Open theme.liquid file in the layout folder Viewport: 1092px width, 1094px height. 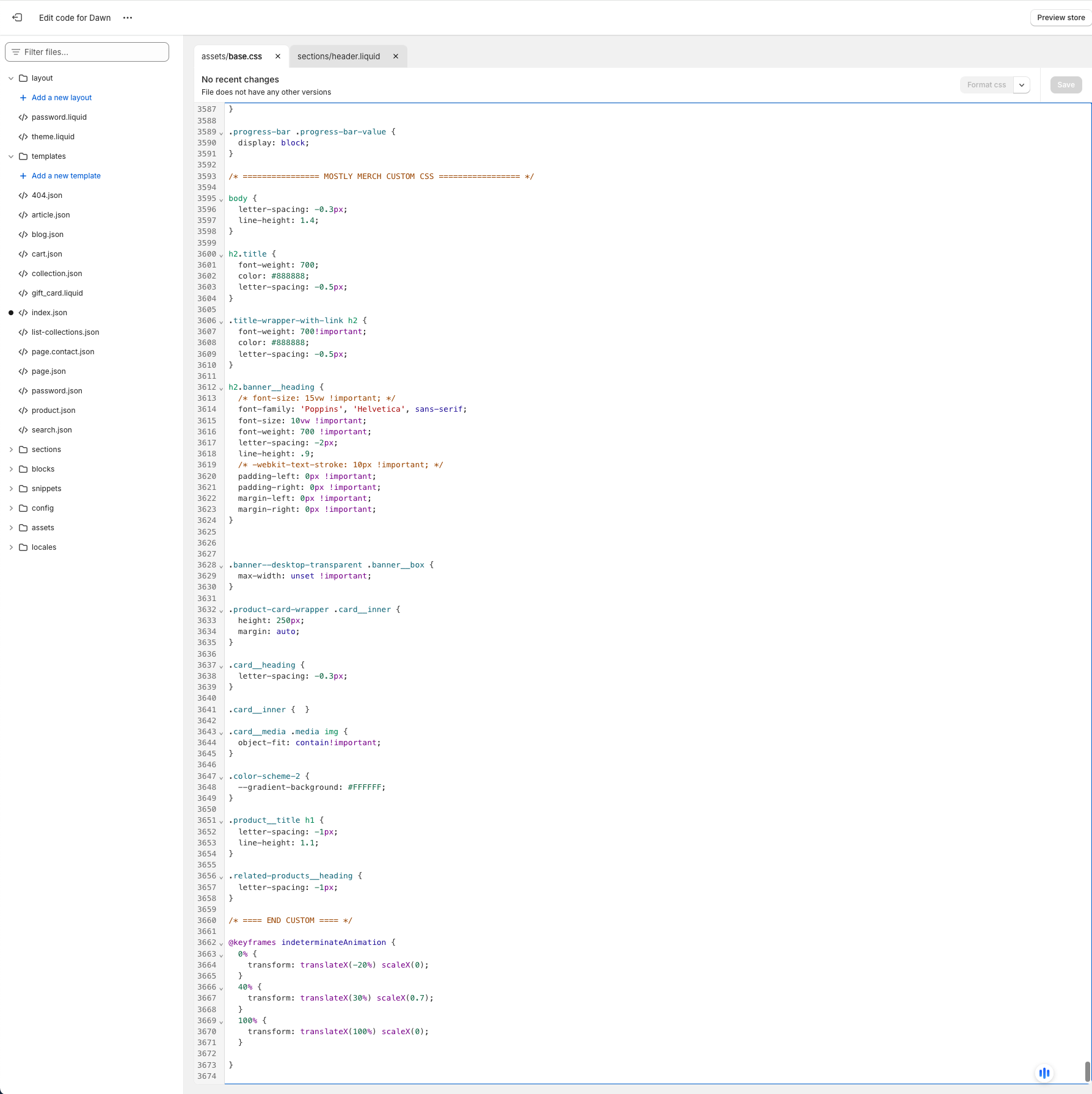(53, 137)
